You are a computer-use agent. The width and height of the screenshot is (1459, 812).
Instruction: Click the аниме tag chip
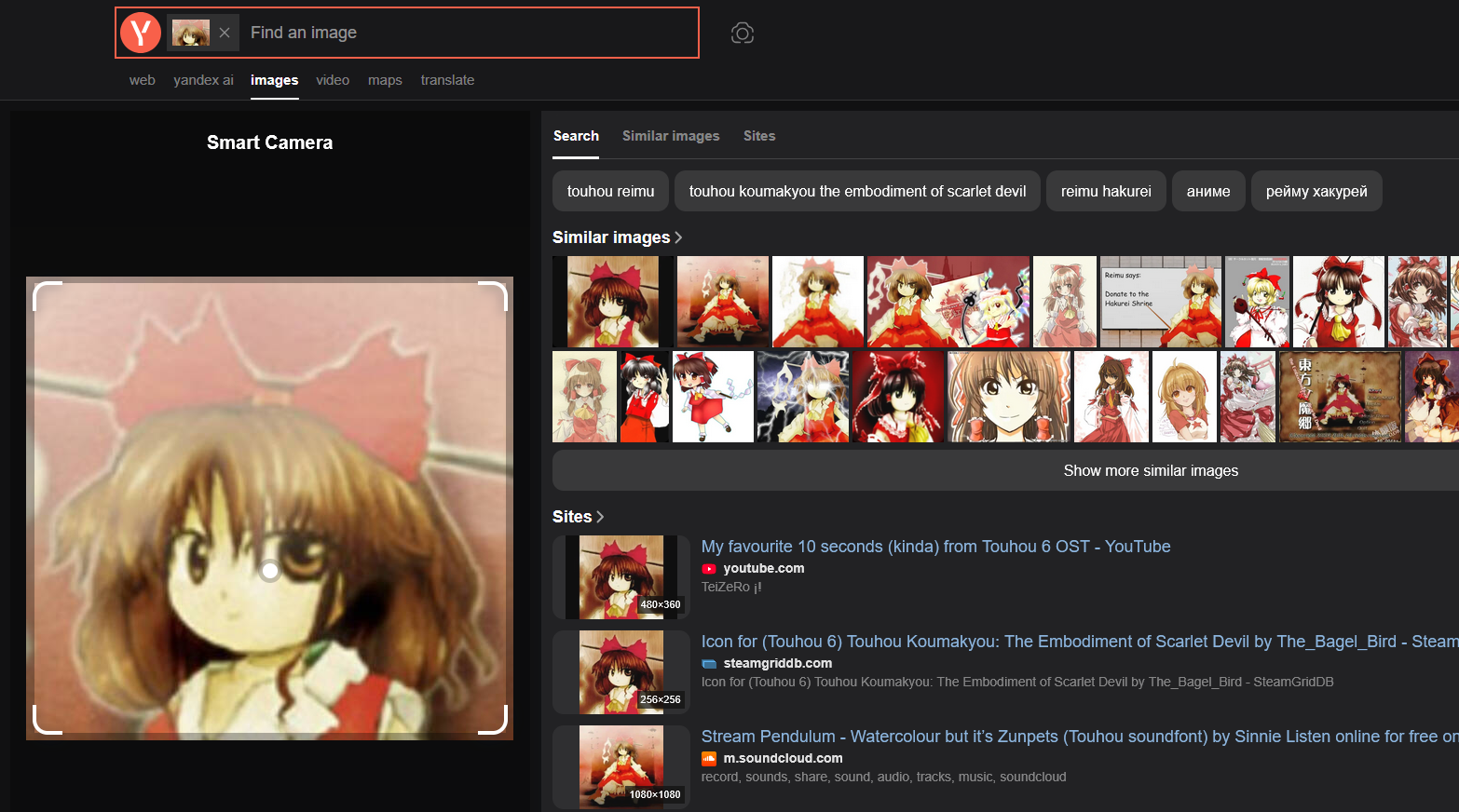point(1208,191)
